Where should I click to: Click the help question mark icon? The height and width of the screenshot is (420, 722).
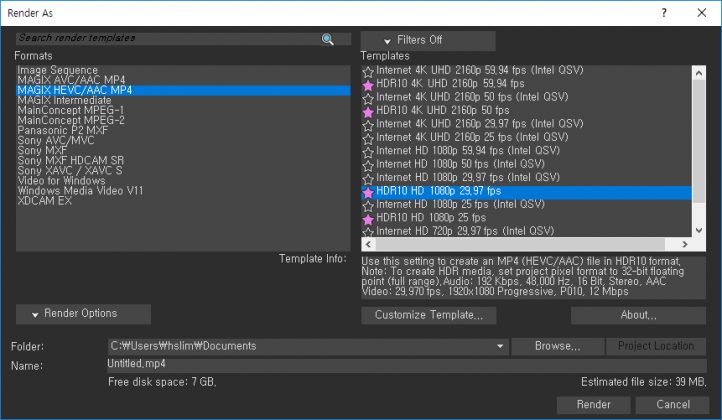(664, 13)
